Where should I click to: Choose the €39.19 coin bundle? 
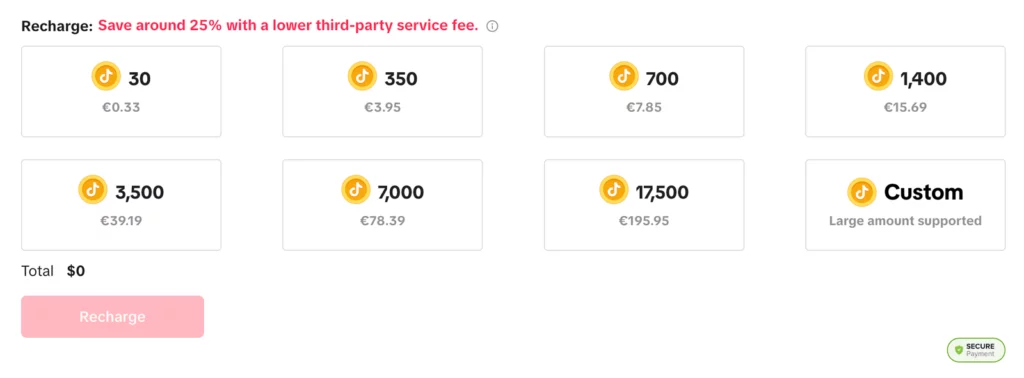pos(121,205)
